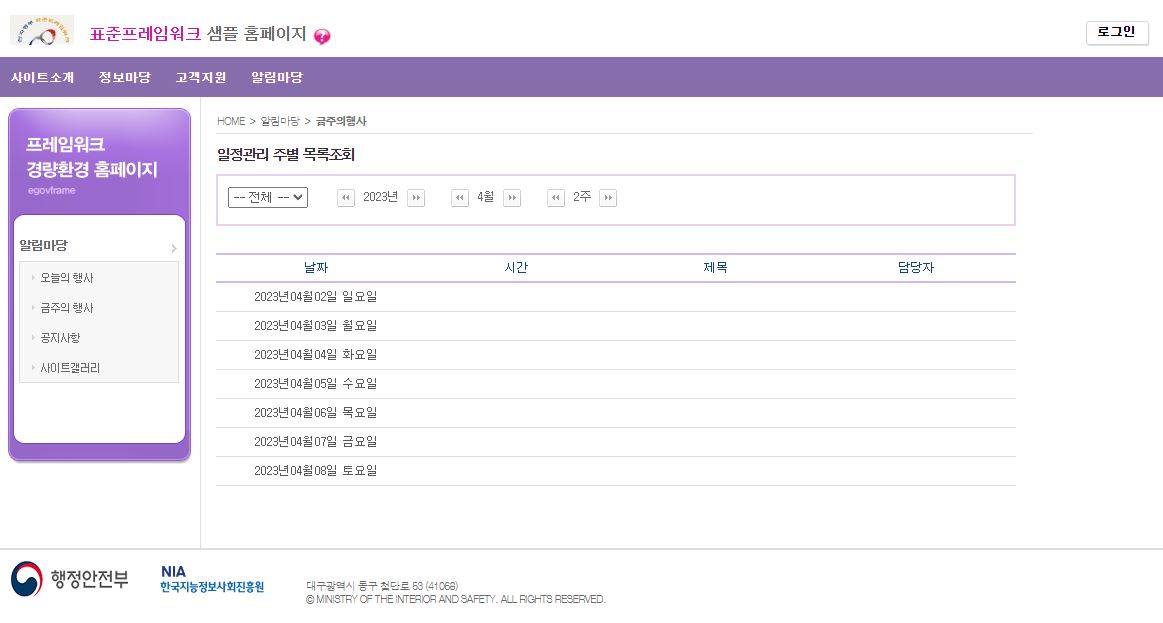Open 오늘의 행사 sidebar link

pyautogui.click(x=67, y=278)
